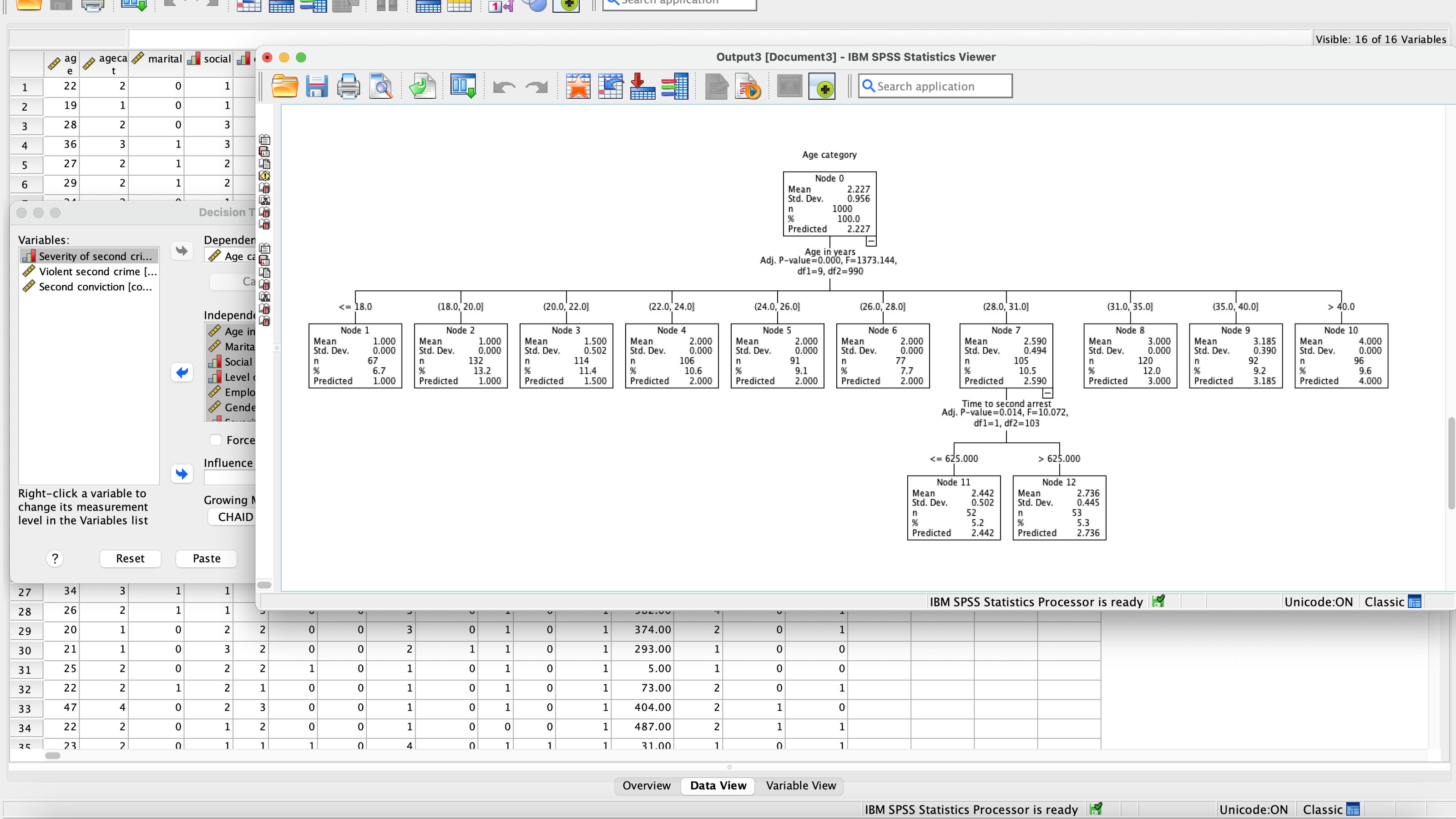This screenshot has width=1456, height=819.
Task: Click 'Visible: 16 of 16 Variables' label
Action: 1380,39
